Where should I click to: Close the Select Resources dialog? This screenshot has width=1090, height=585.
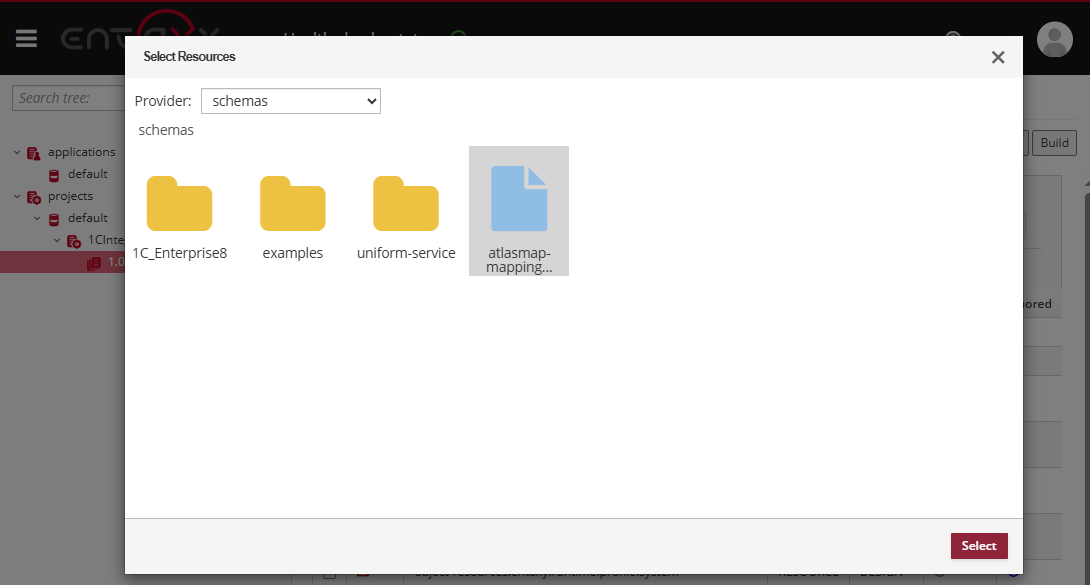[x=997, y=57]
